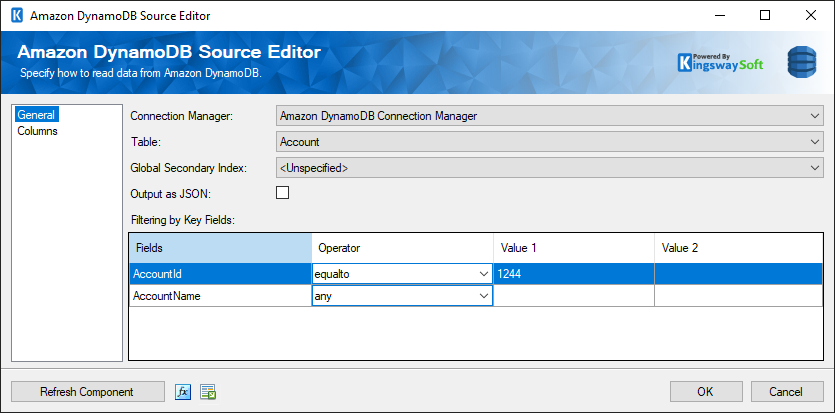This screenshot has width=835, height=413.
Task: Click the Value 2 column header
Action: (x=739, y=248)
